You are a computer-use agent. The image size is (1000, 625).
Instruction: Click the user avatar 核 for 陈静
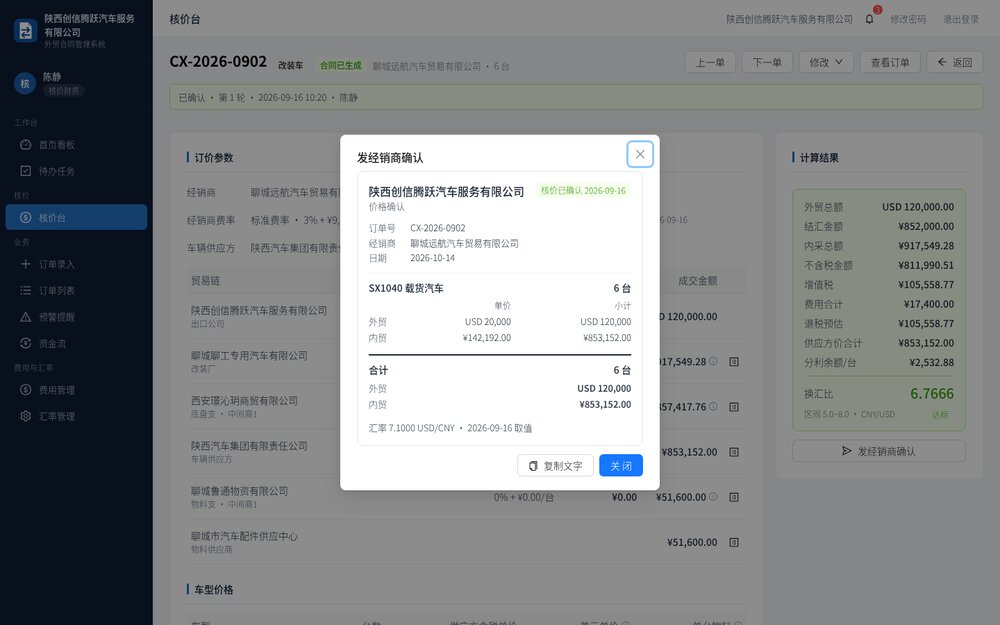(25, 84)
